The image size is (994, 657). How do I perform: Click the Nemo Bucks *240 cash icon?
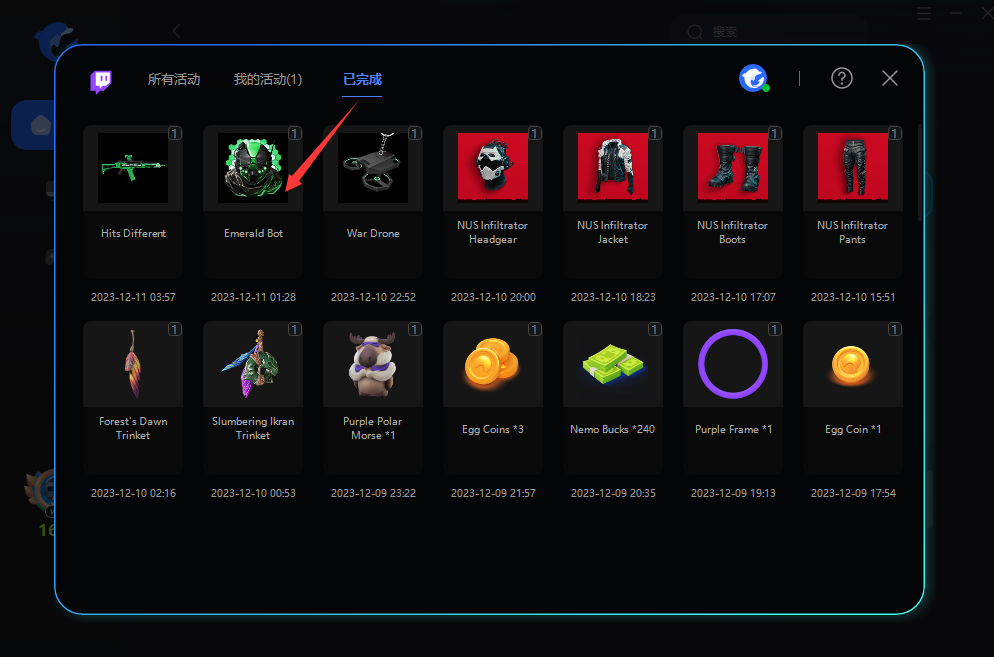(x=613, y=364)
